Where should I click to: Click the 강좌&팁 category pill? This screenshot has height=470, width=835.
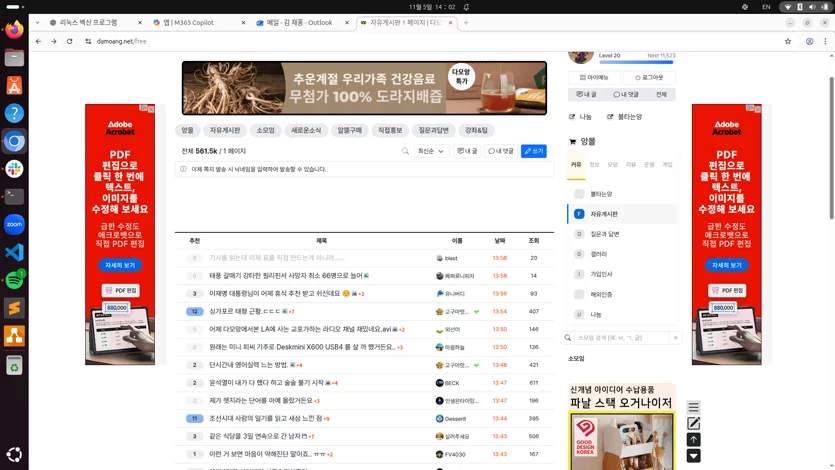pyautogui.click(x=477, y=130)
